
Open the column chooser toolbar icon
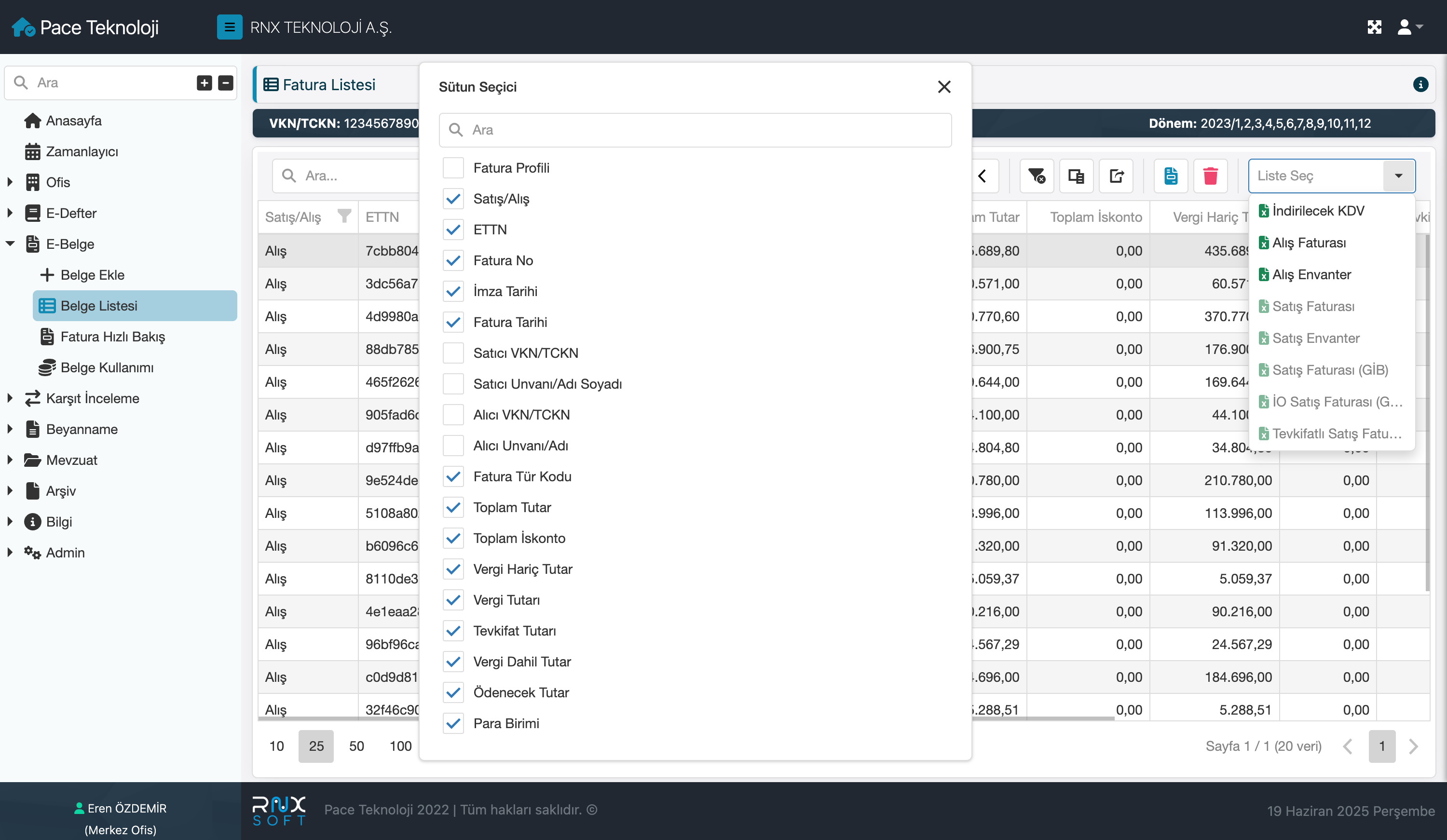(1076, 176)
